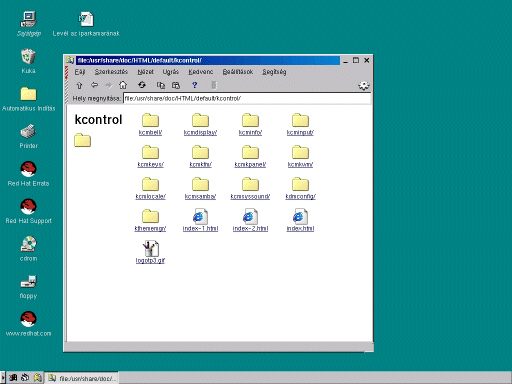Follow the index.html link
512x384 pixels.
click(x=300, y=229)
